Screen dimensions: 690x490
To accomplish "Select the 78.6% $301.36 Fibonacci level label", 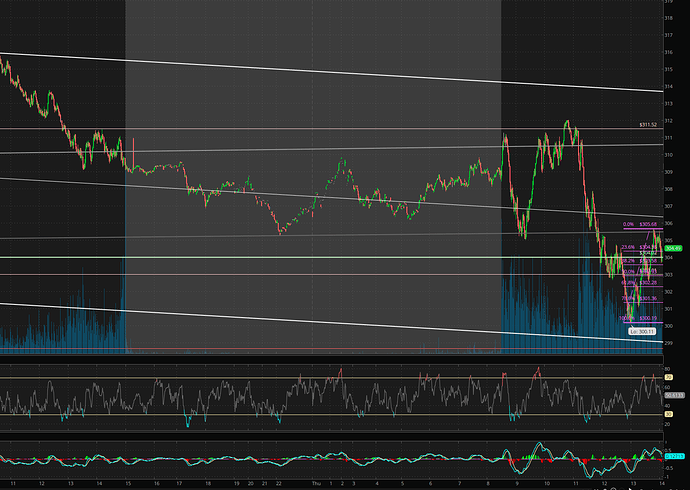I will (639, 298).
